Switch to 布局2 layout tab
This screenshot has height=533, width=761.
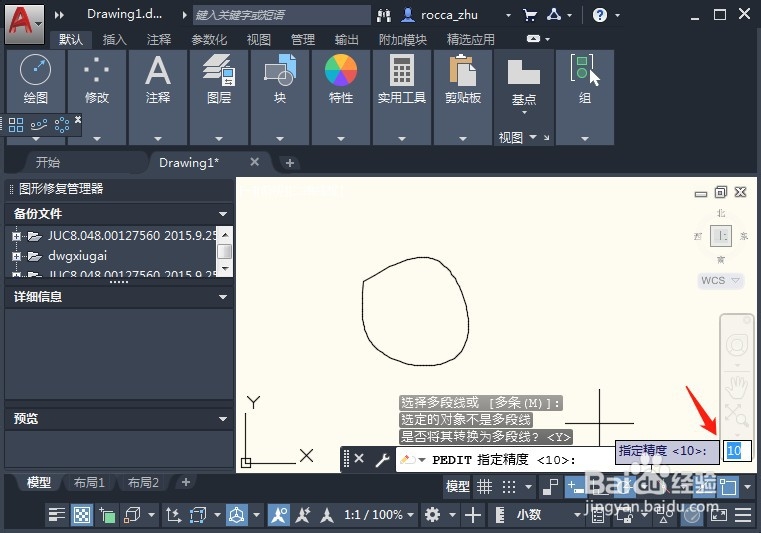(x=143, y=482)
